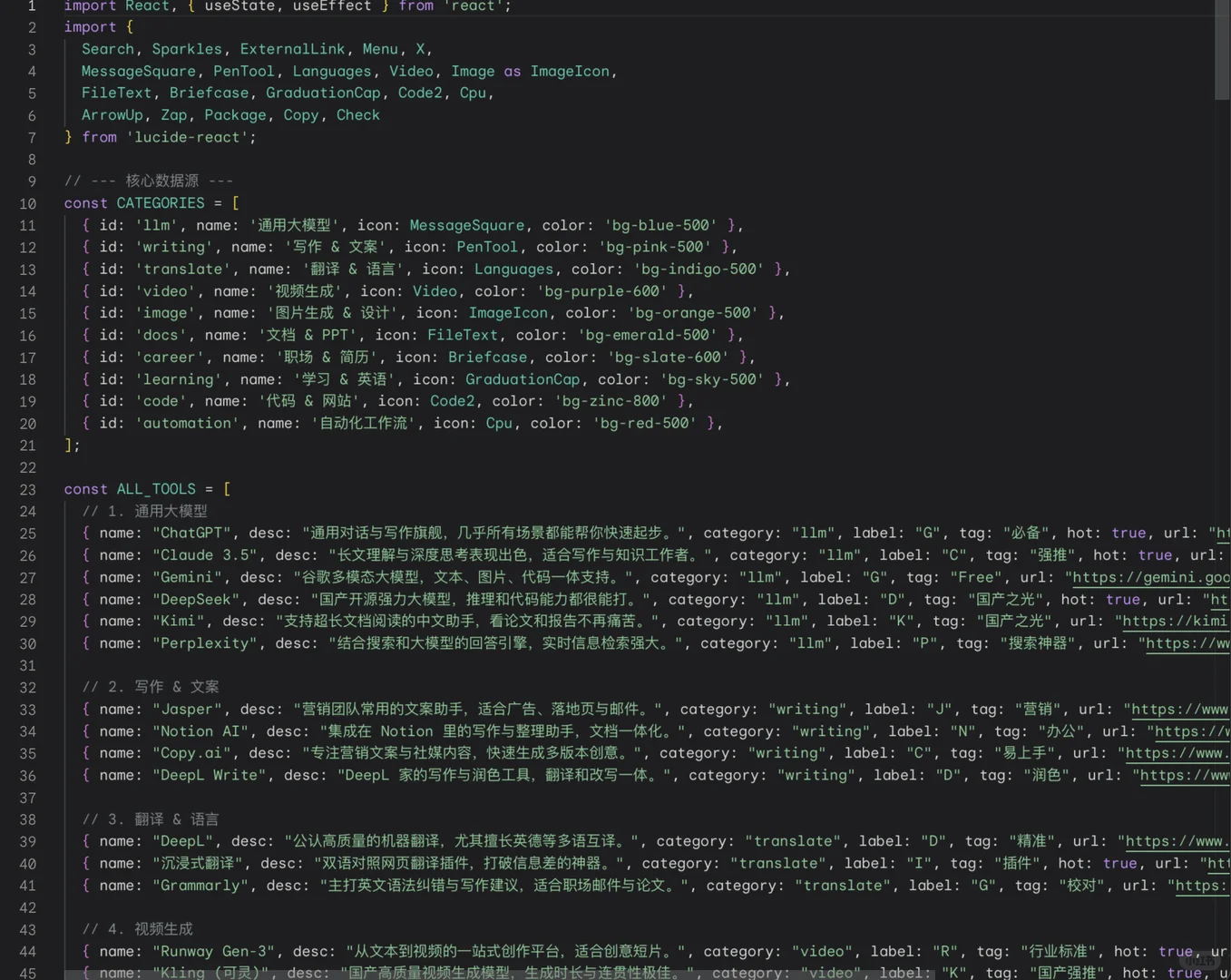Click useState in the React import
This screenshot has height=980, width=1231.
239,6
